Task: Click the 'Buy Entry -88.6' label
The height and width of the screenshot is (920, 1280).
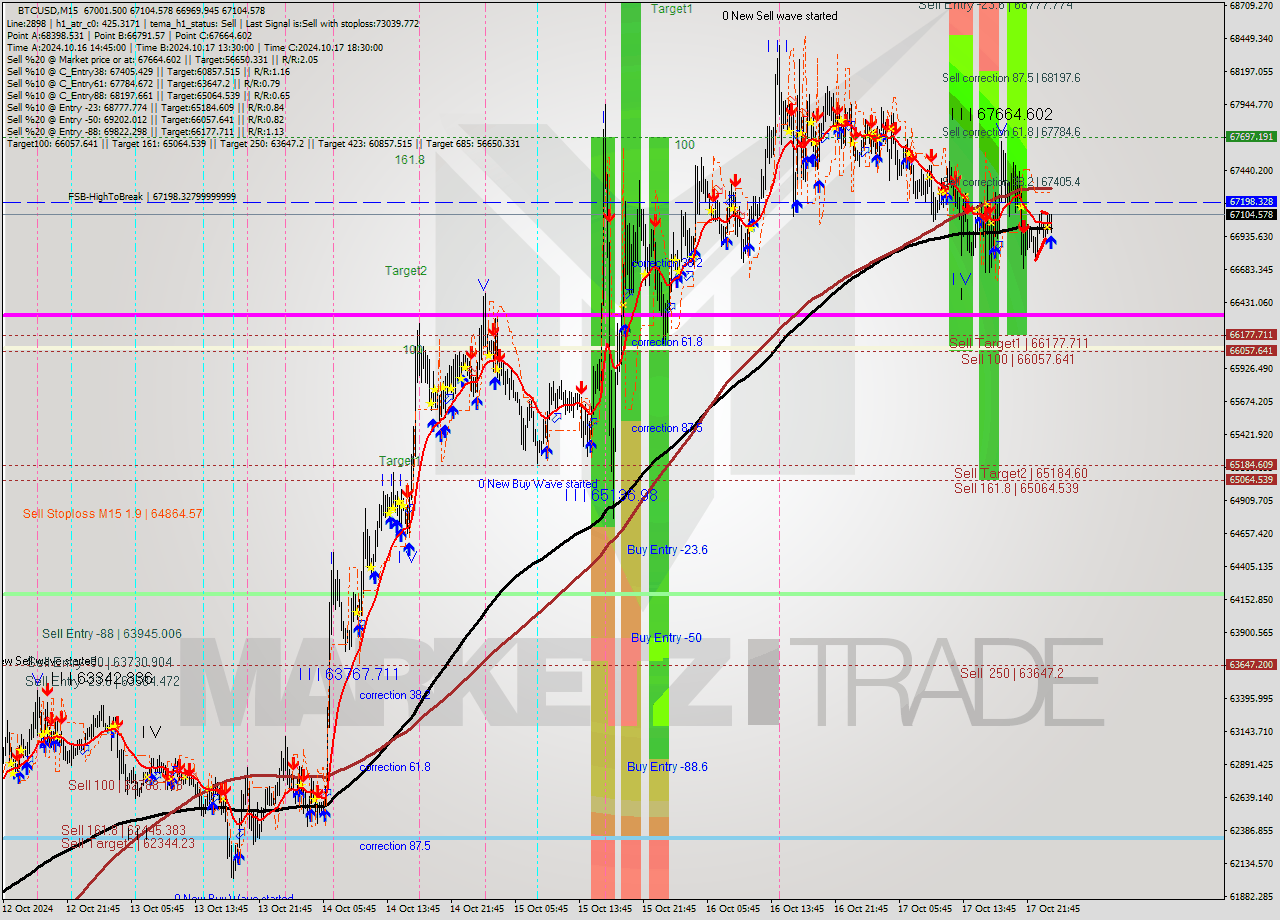Action: pos(667,767)
